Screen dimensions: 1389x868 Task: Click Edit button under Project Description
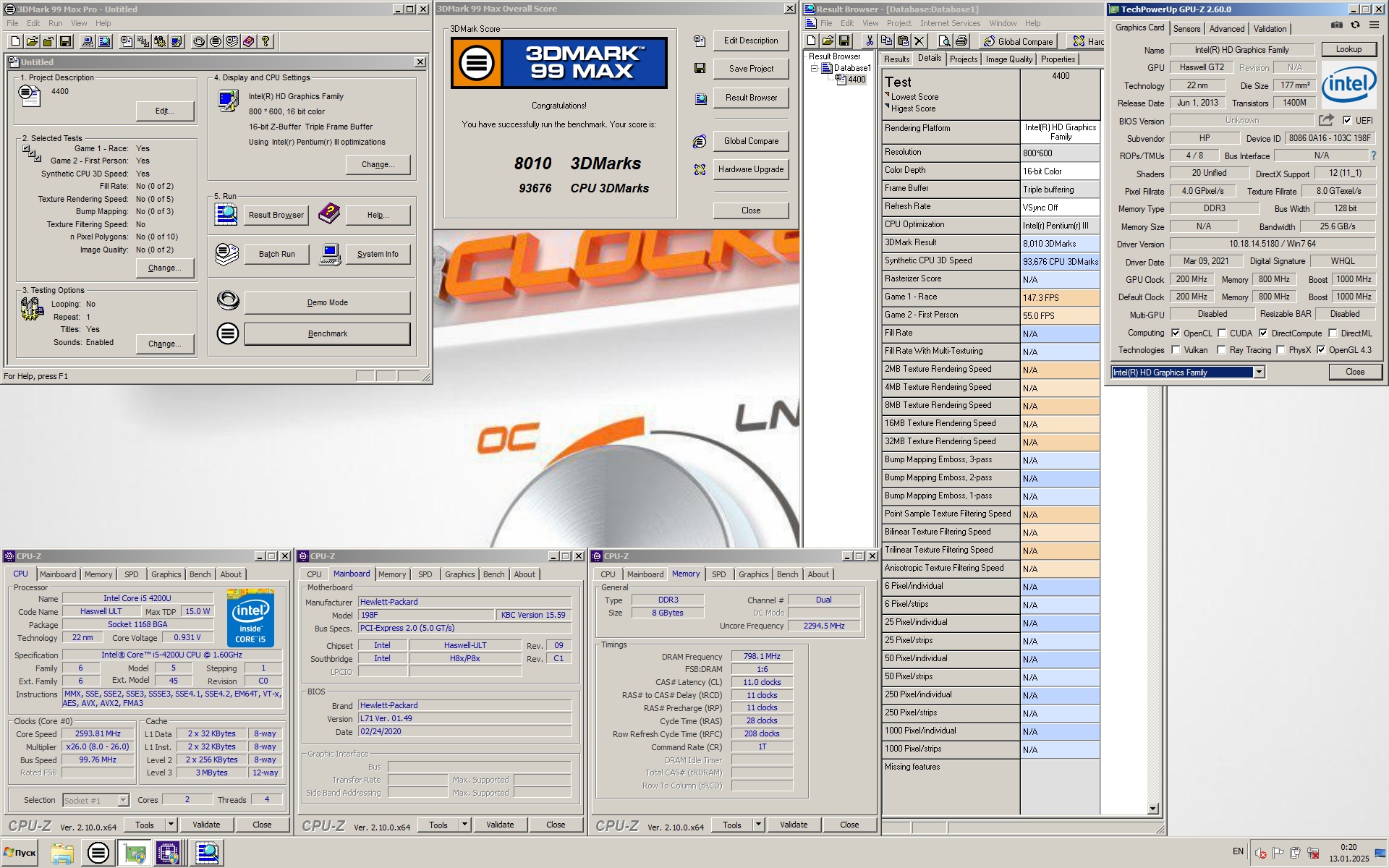pos(165,111)
